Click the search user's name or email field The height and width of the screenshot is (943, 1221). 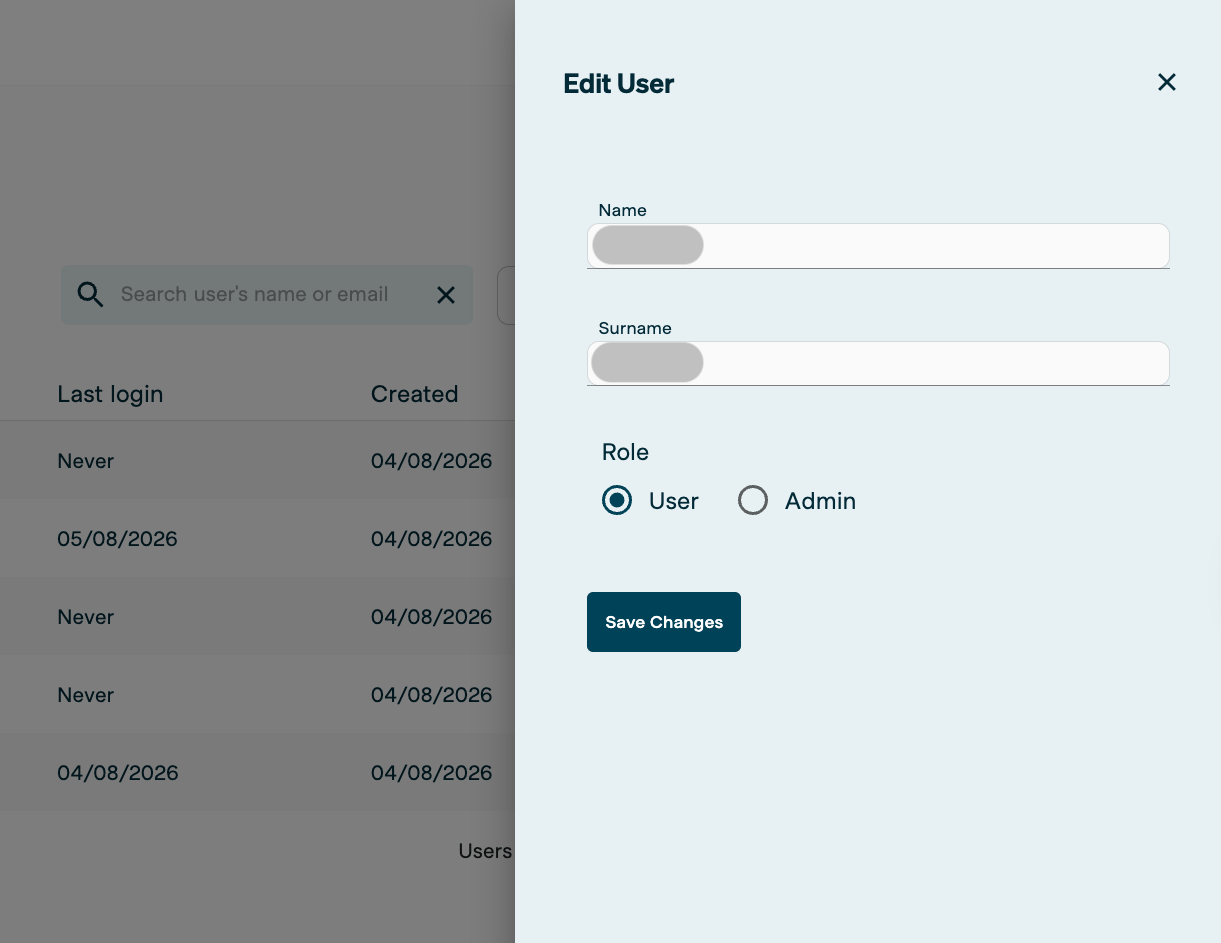click(x=266, y=295)
